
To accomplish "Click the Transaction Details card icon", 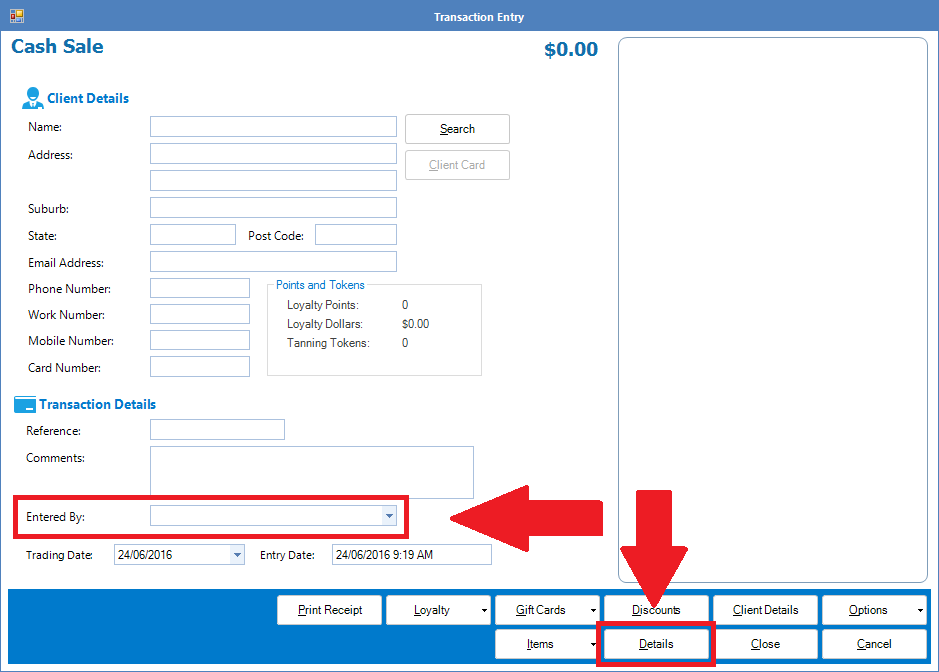I will (24, 405).
